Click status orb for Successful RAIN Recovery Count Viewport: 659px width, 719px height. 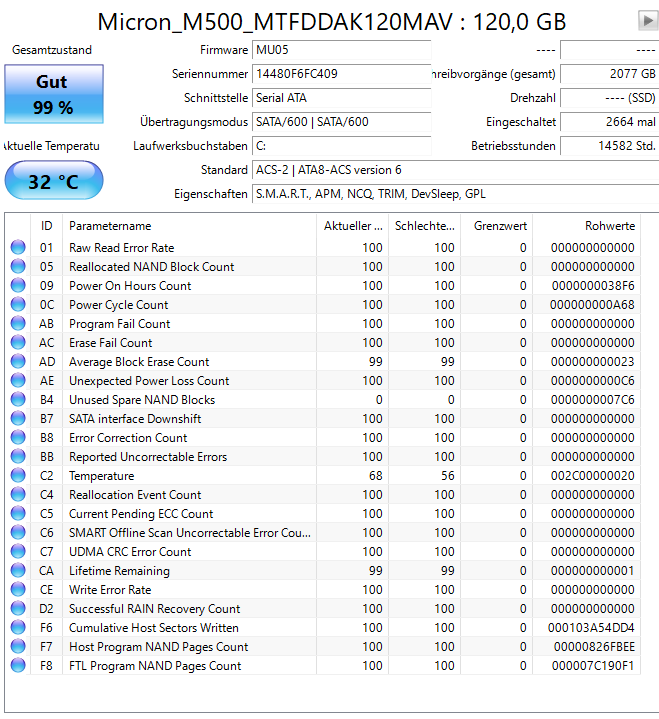click(x=18, y=608)
